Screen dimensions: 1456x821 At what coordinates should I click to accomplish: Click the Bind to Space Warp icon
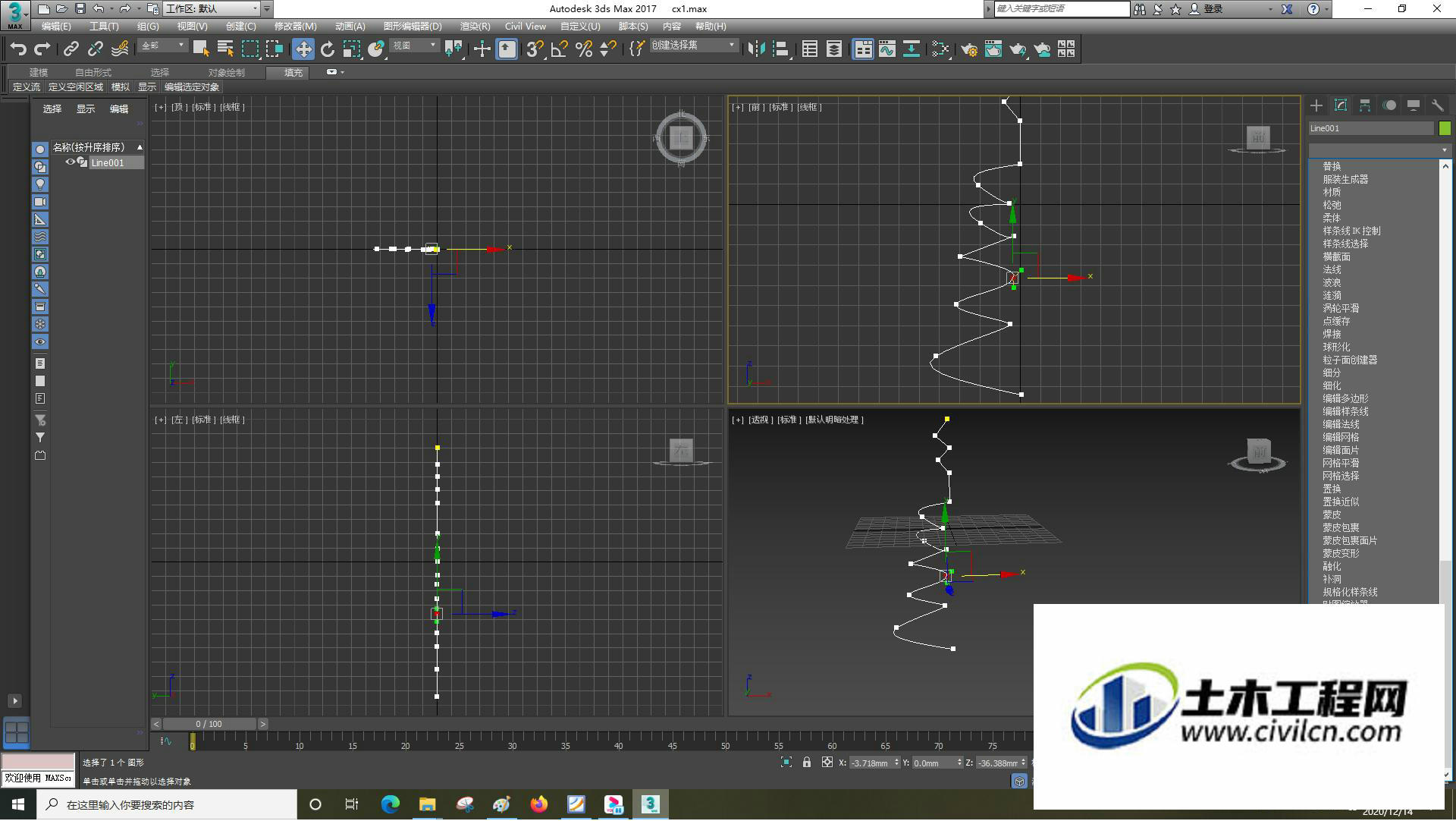120,49
